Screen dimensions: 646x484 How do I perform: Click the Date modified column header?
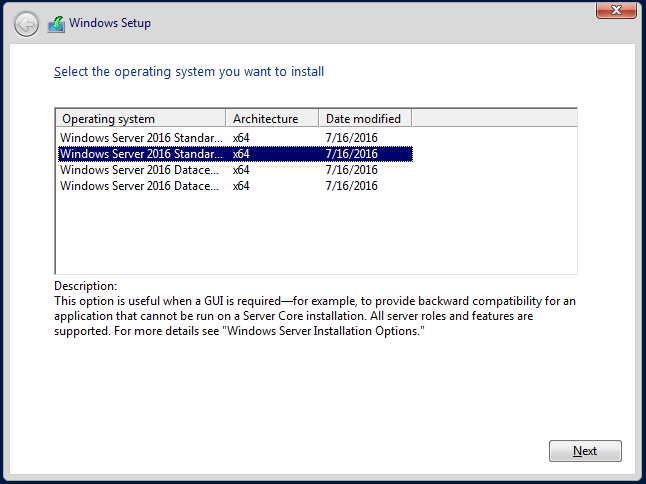pos(365,119)
